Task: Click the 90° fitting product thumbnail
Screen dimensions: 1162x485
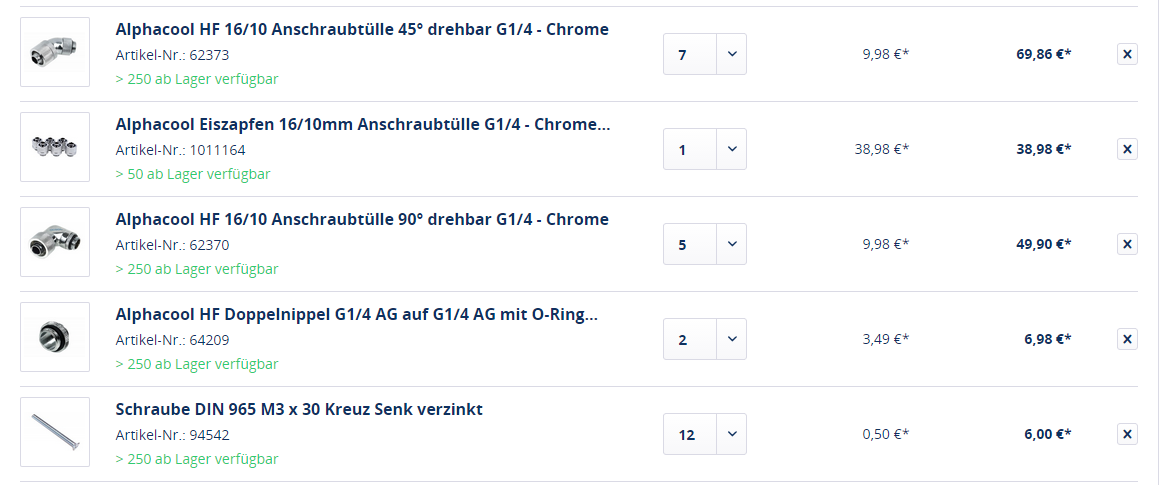Action: 55,242
